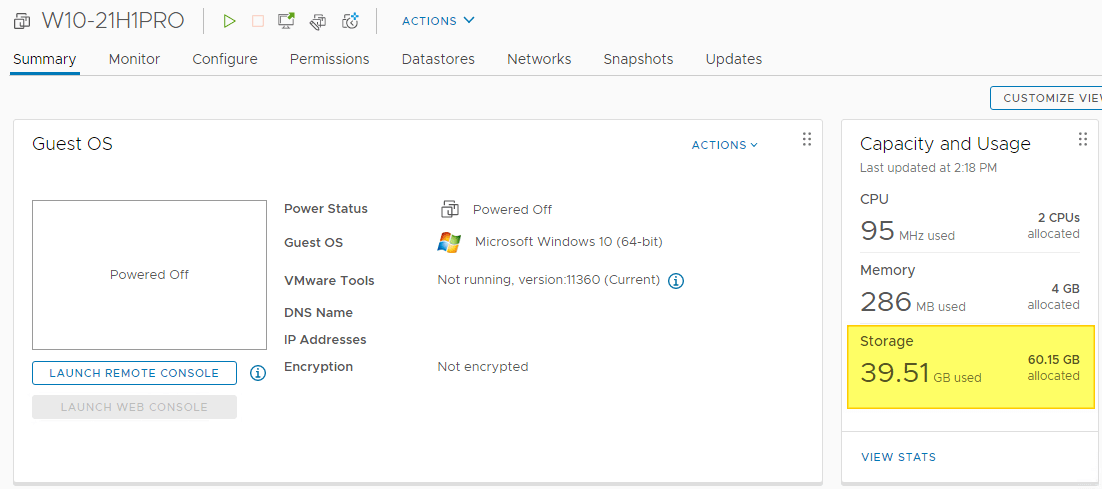This screenshot has height=489, width=1102.
Task: Click the Powered Off console thumbnail
Action: 149,274
